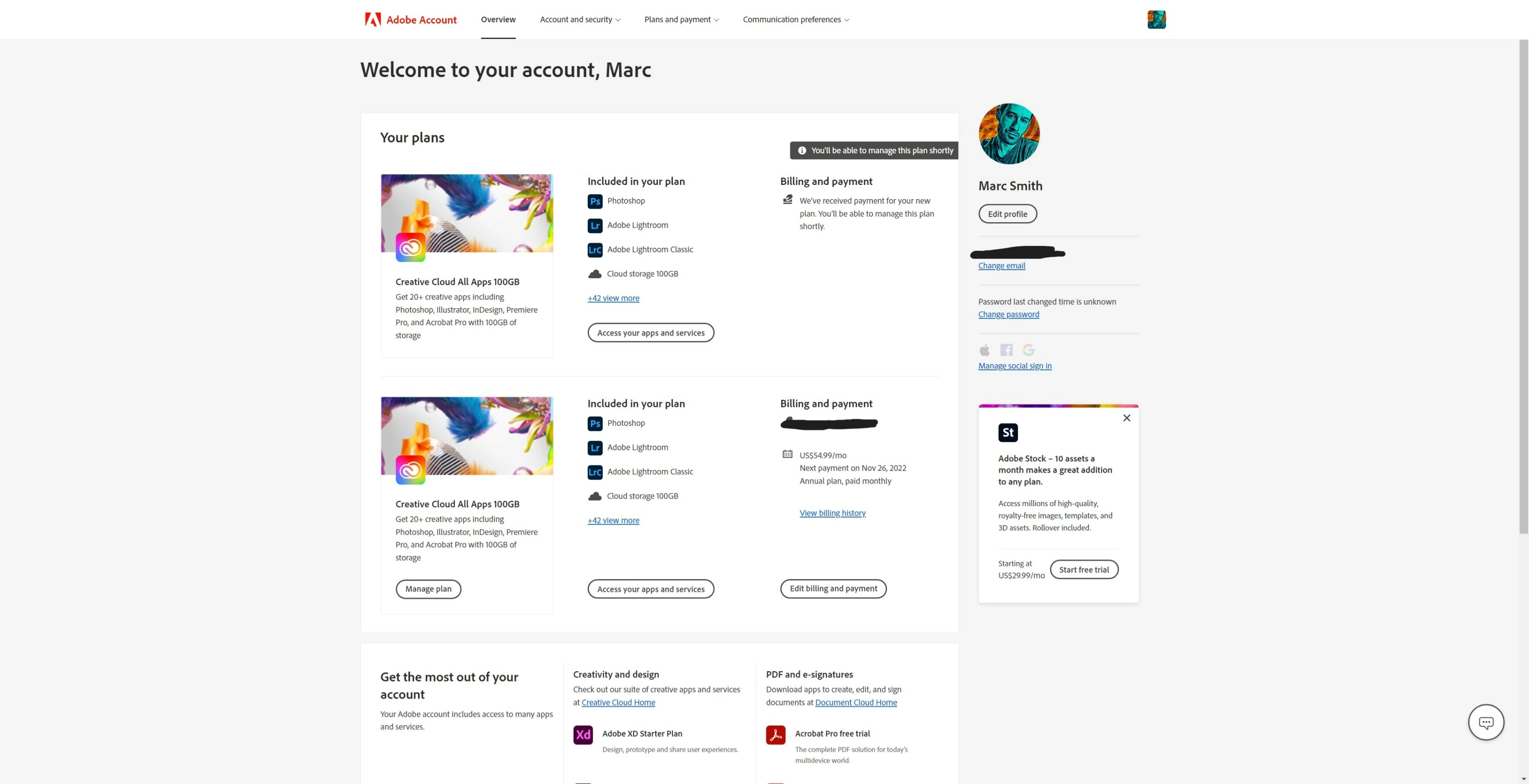Click the Facebook social sign-in icon
Viewport: 1529px width, 784px height.
tap(1007, 350)
